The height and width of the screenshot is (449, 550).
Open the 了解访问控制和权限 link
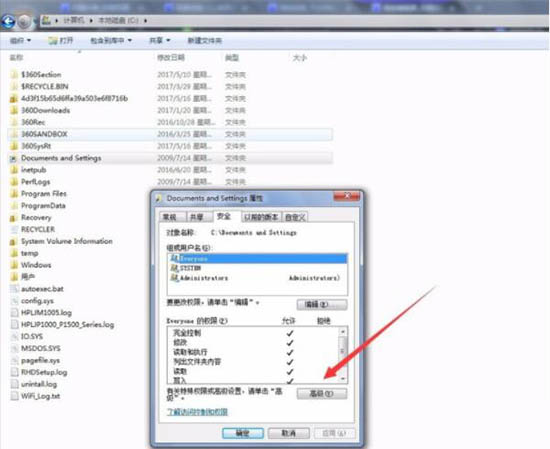tap(197, 411)
